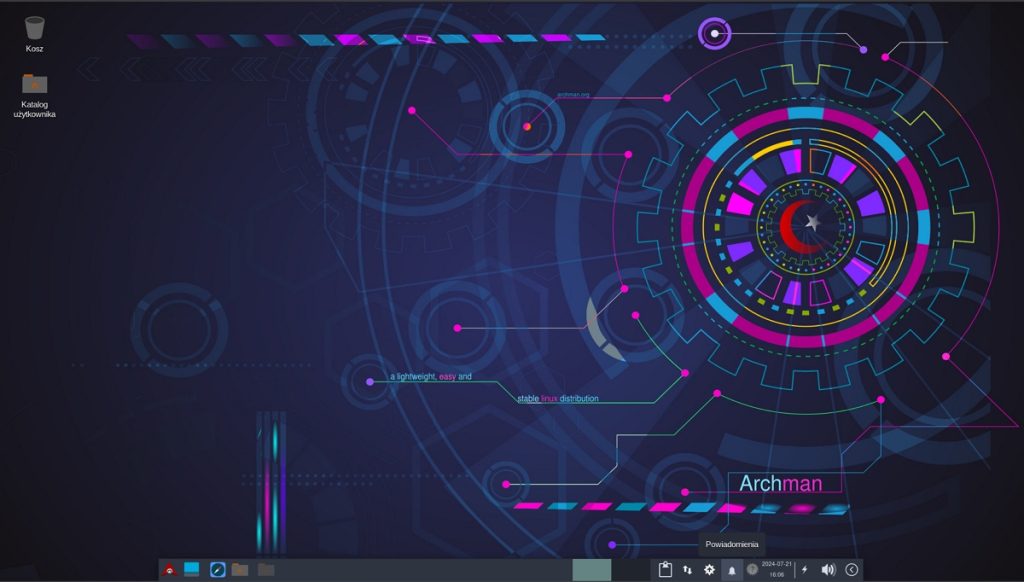Open the clipboard manager in the system tray
Screen dimensions: 1024x582
click(x=665, y=569)
